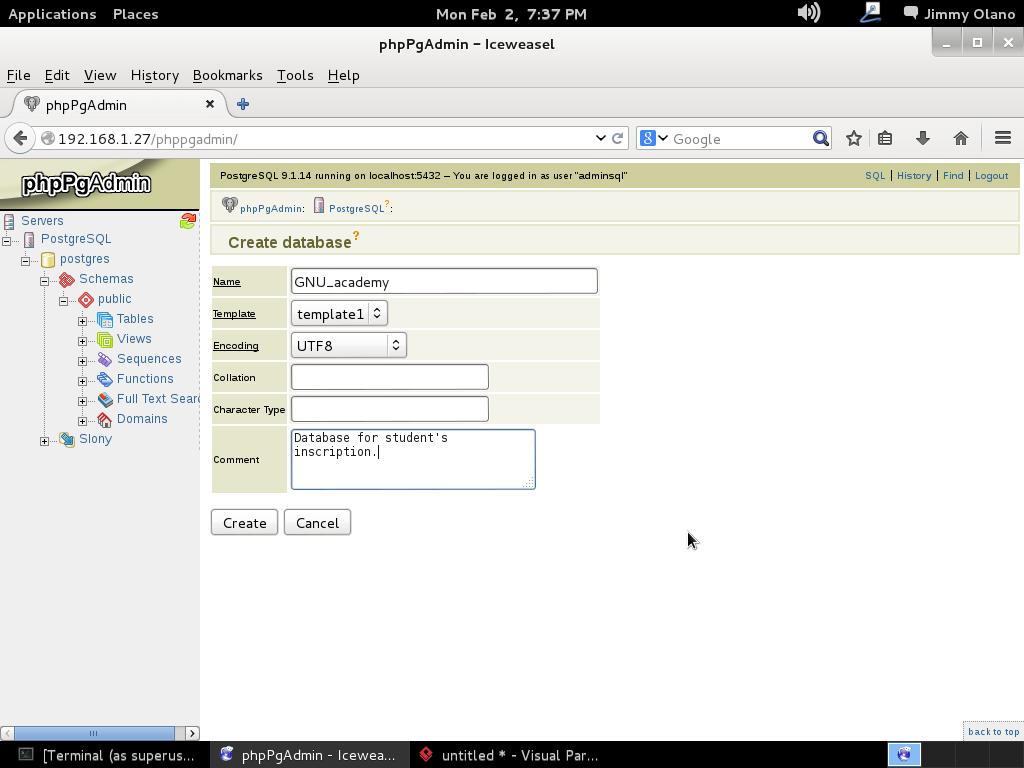Image resolution: width=1024 pixels, height=768 pixels.
Task: Expand the Functions tree node
Action: 83,380
